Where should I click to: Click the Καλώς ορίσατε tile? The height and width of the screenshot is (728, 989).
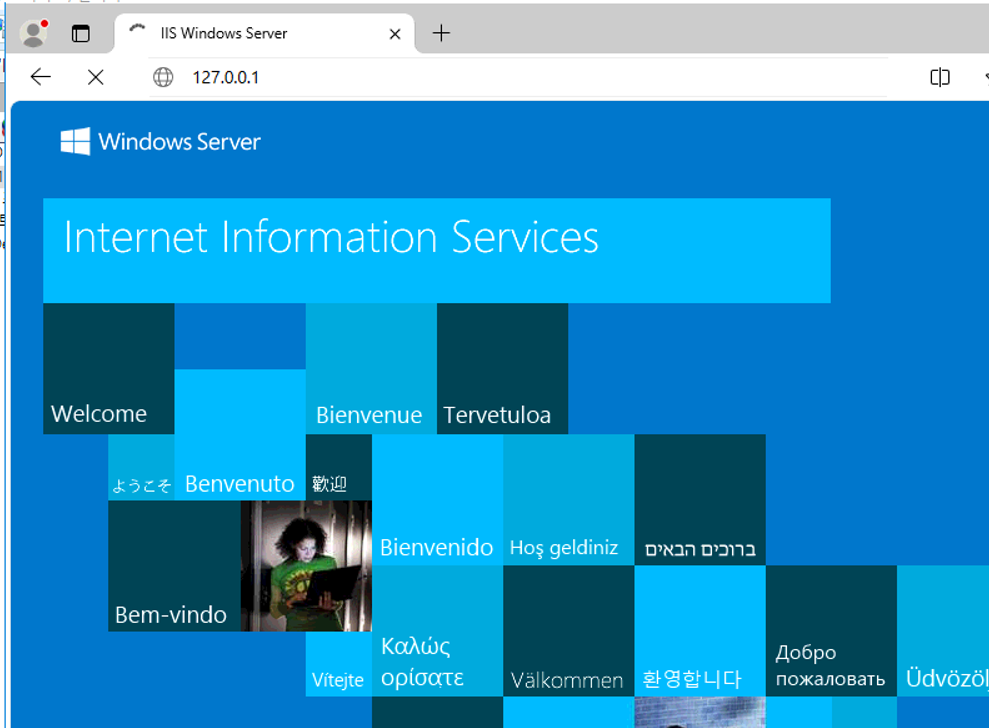(437, 631)
